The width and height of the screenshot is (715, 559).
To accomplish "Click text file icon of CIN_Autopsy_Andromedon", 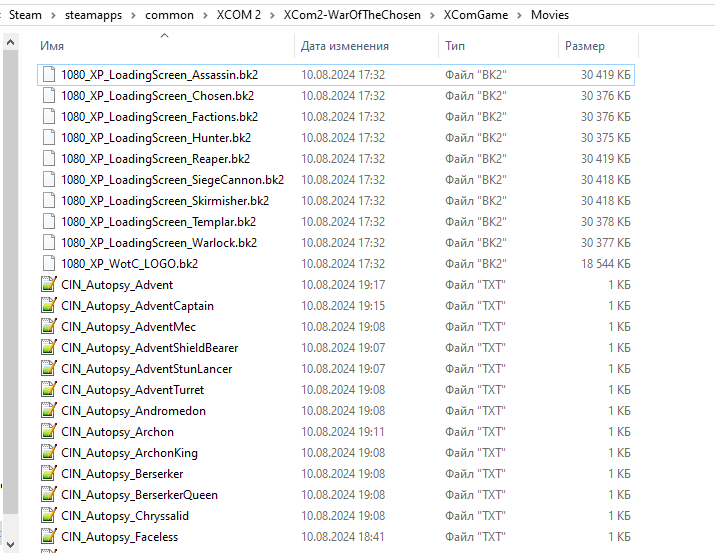I will 49,410.
